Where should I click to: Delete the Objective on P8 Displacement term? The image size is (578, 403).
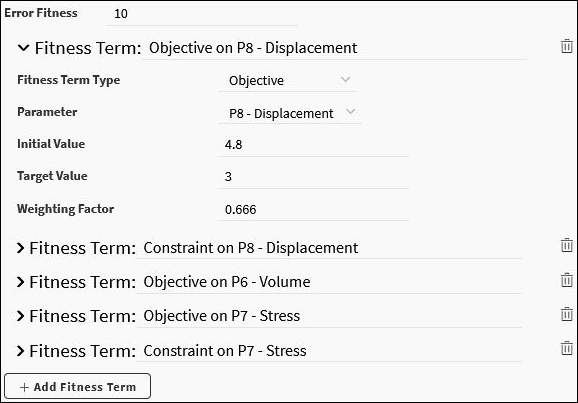click(x=567, y=46)
